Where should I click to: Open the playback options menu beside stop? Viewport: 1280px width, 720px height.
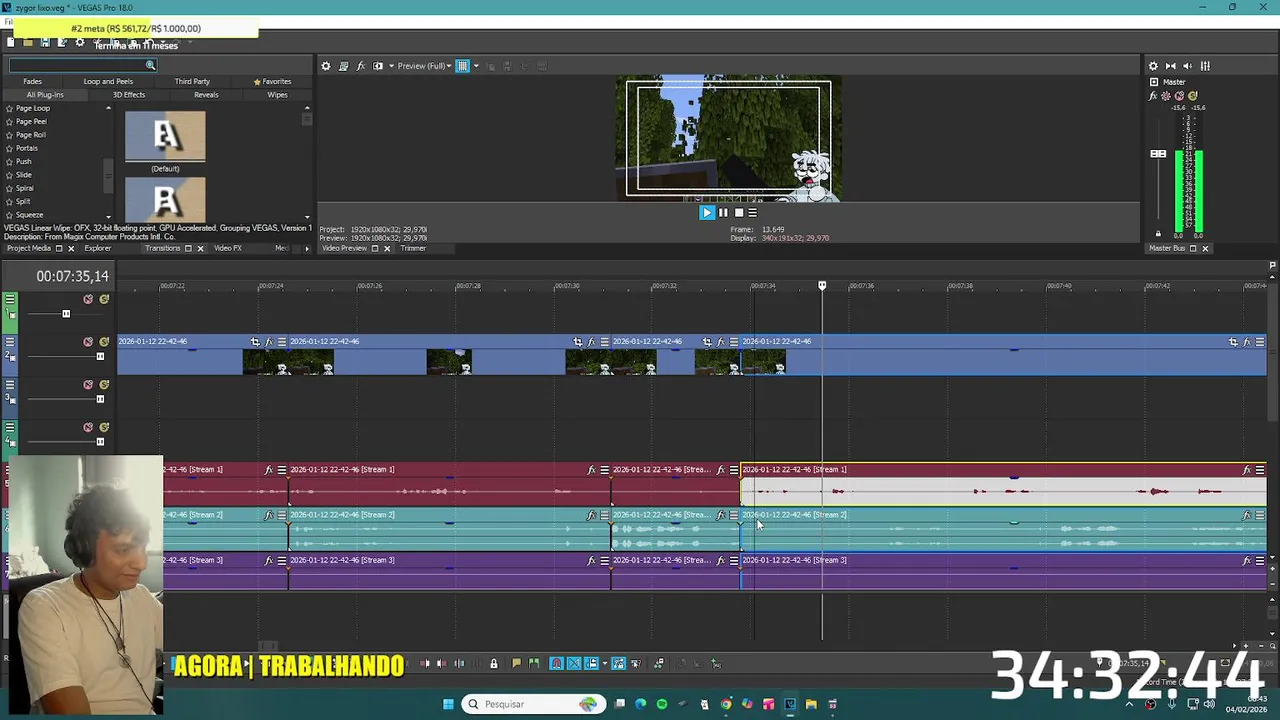(753, 212)
